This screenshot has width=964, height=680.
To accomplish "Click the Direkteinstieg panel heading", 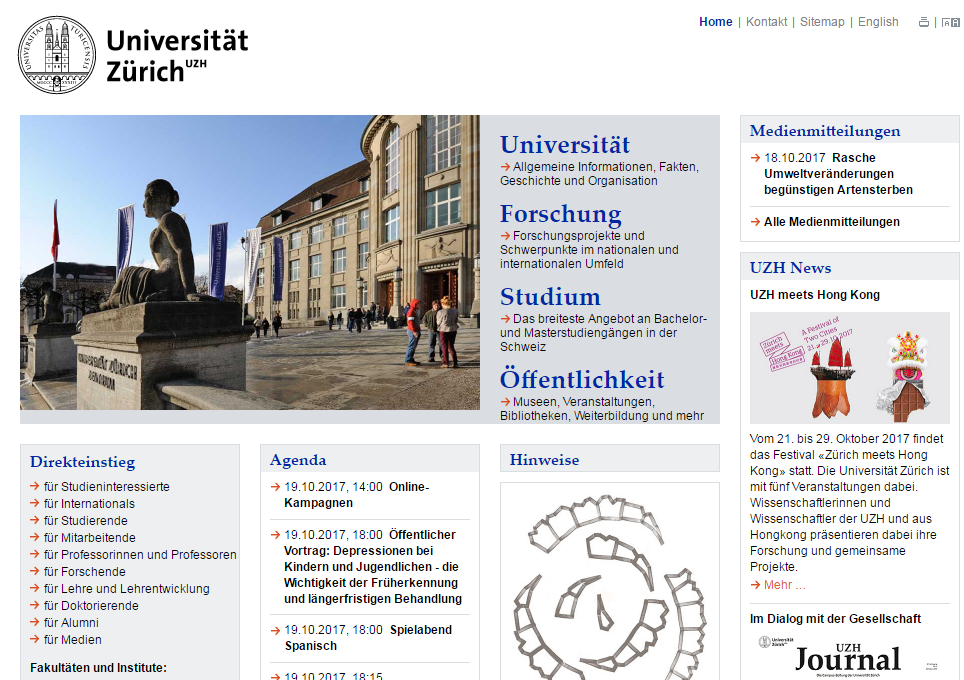I will click(82, 462).
